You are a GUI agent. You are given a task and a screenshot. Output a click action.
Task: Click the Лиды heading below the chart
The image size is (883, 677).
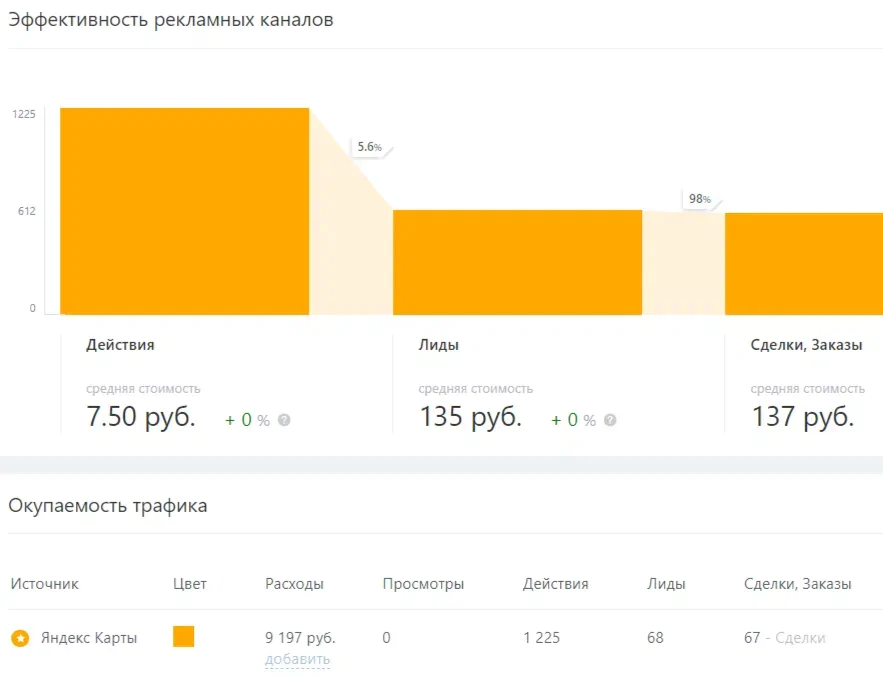(439, 345)
